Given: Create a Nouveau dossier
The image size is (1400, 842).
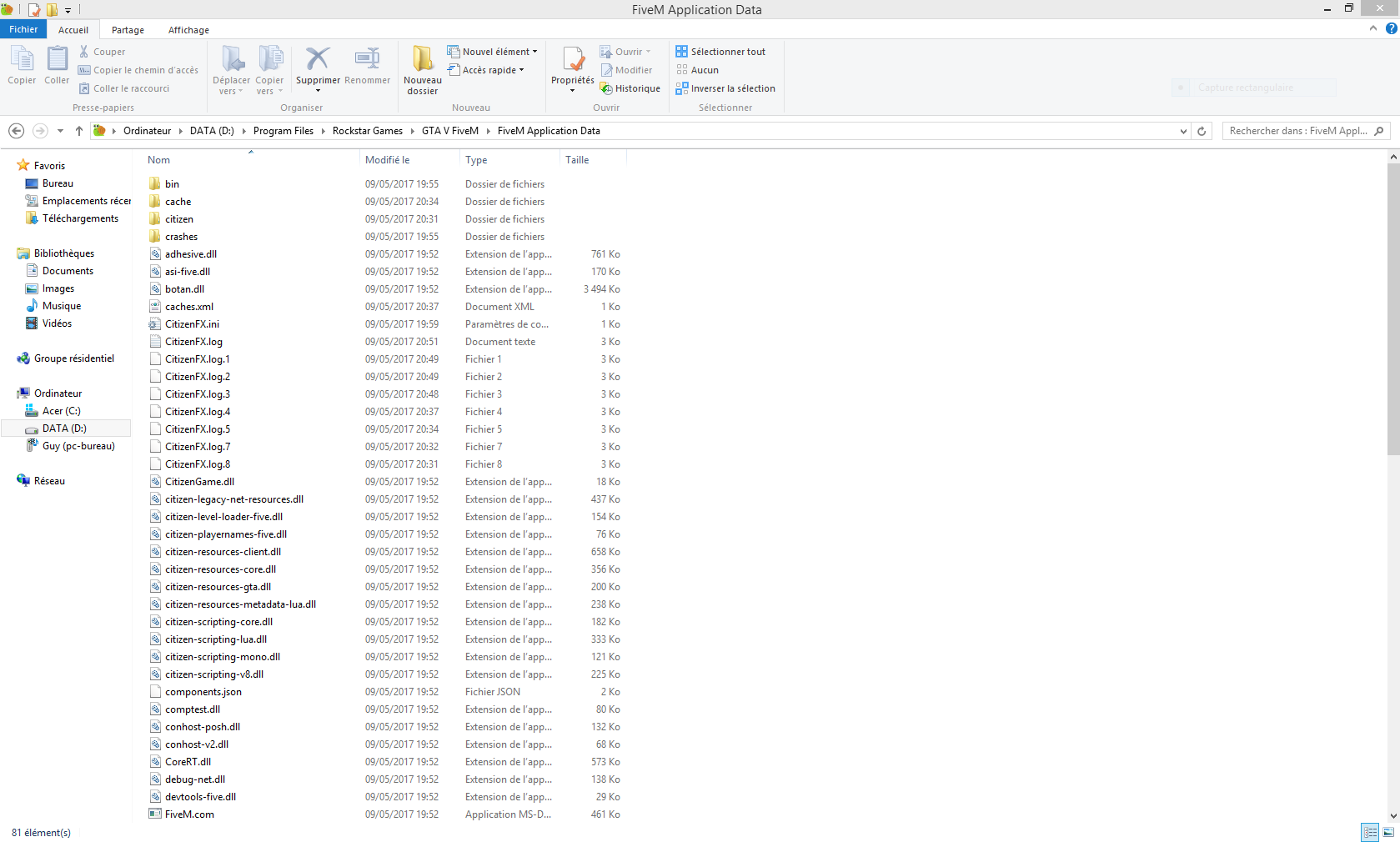Looking at the screenshot, I should (423, 70).
